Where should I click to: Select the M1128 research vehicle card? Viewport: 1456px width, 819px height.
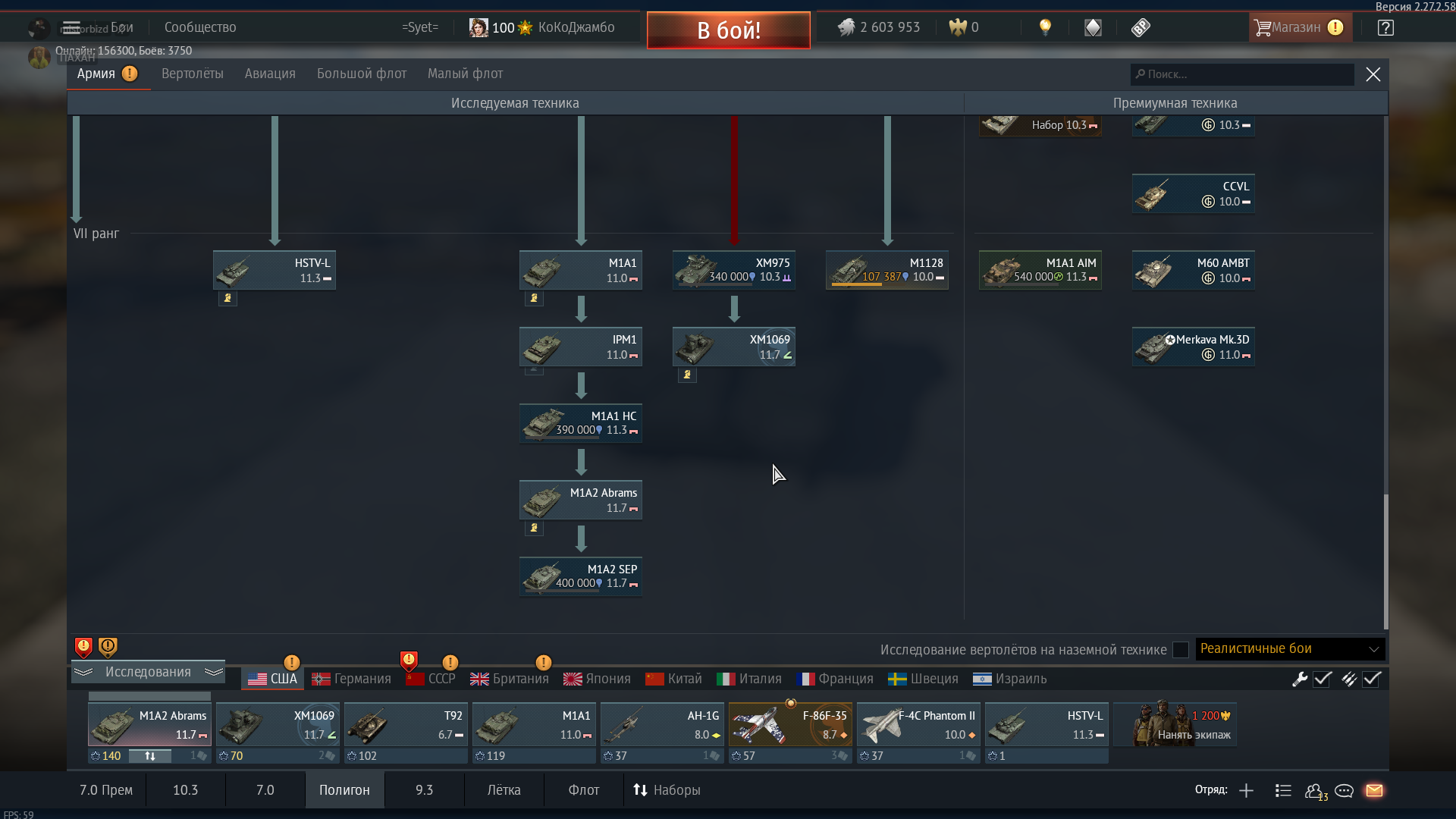click(887, 270)
